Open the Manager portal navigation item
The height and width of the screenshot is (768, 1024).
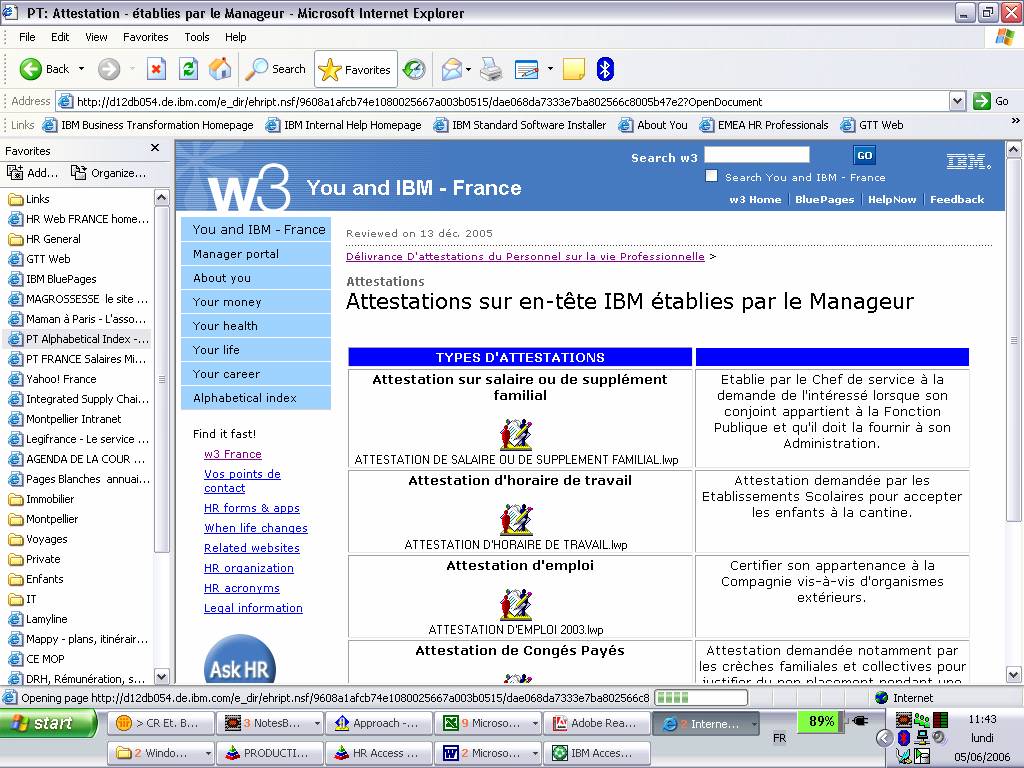click(x=256, y=253)
